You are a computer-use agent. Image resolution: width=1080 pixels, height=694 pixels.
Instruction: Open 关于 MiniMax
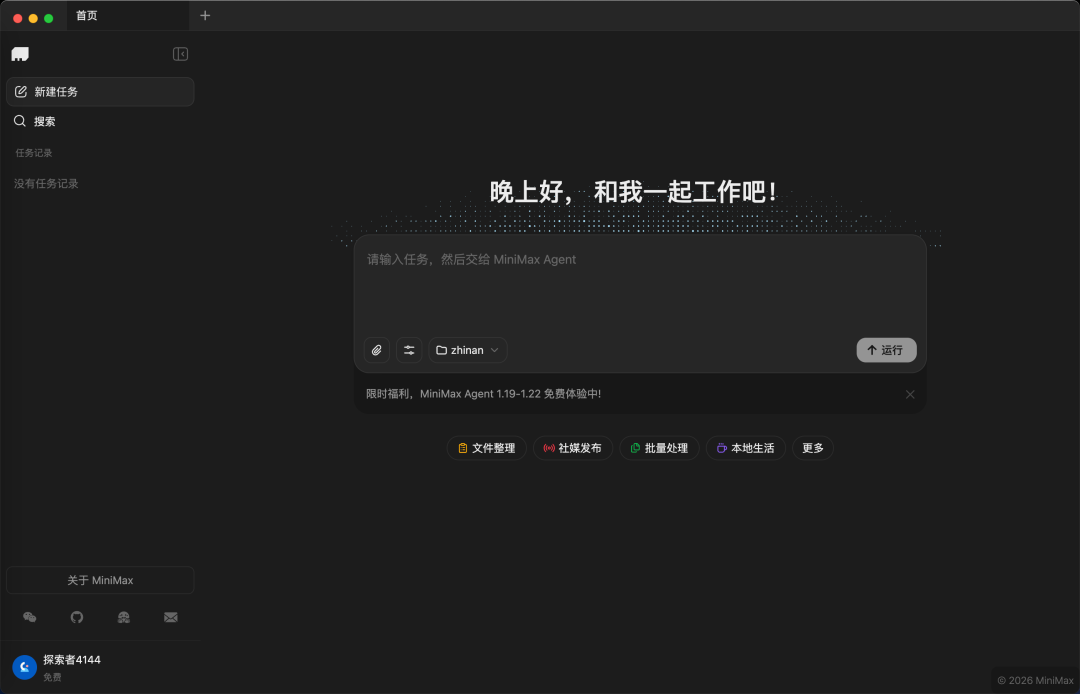tap(100, 580)
